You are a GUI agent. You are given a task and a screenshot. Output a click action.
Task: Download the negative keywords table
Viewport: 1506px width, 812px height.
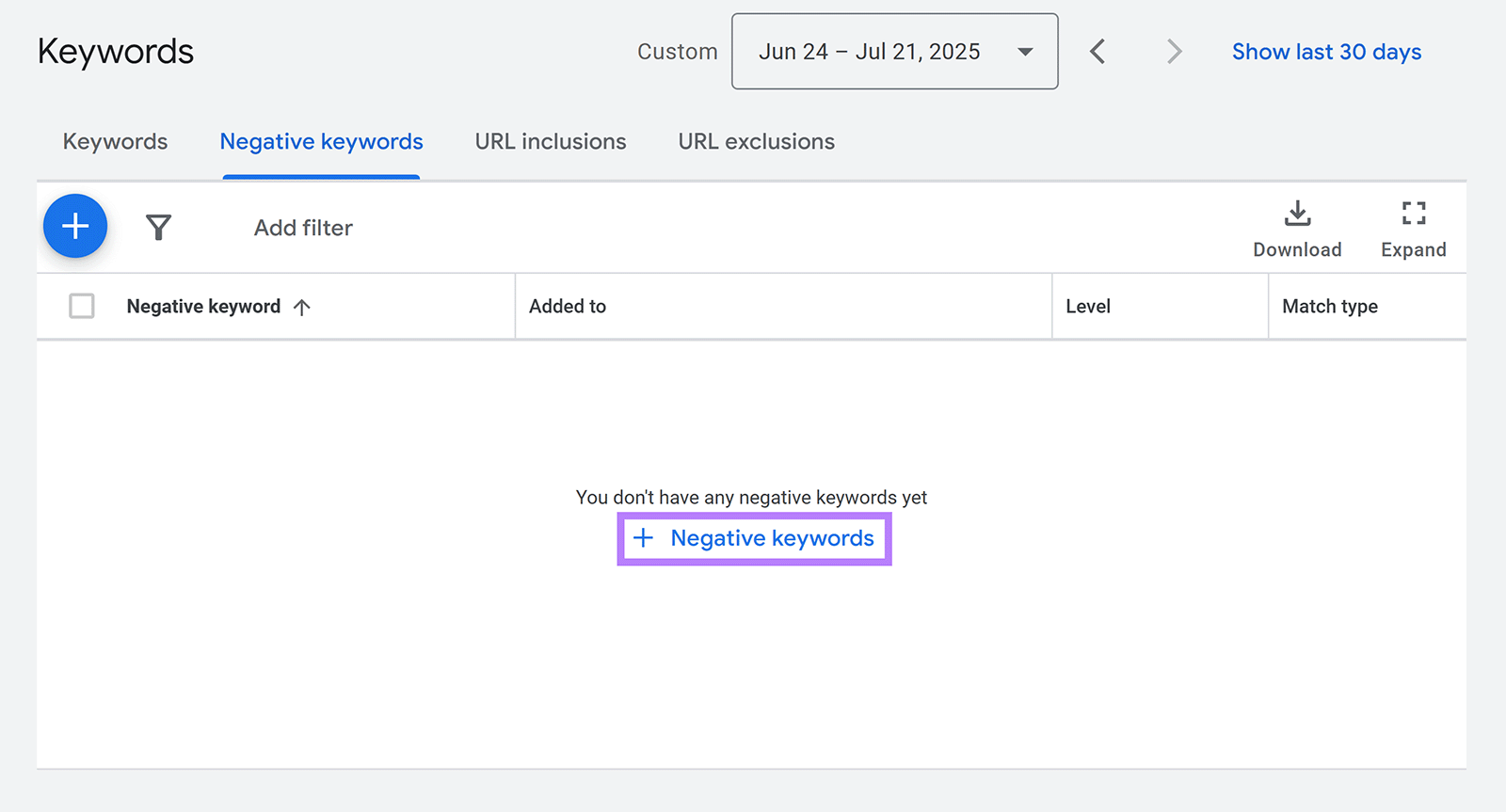[x=1297, y=229]
